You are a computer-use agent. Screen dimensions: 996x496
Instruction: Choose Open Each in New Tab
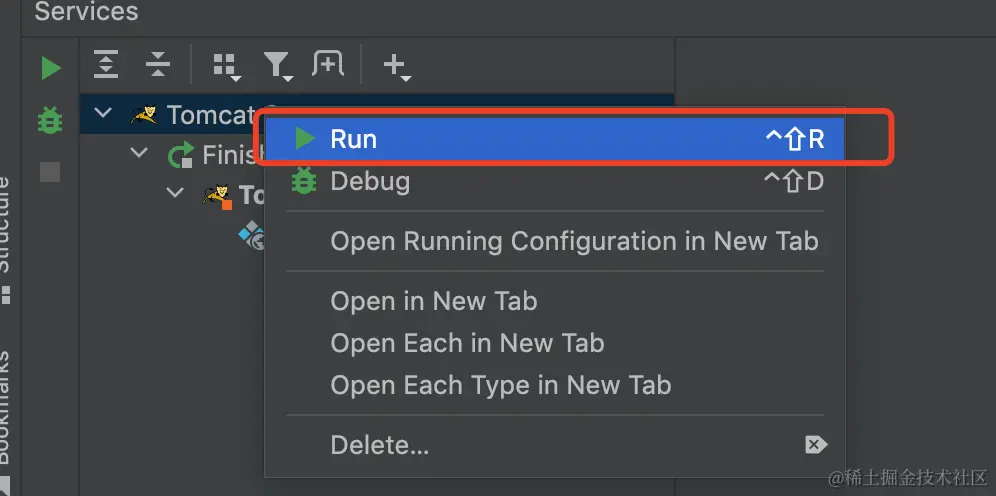click(467, 343)
